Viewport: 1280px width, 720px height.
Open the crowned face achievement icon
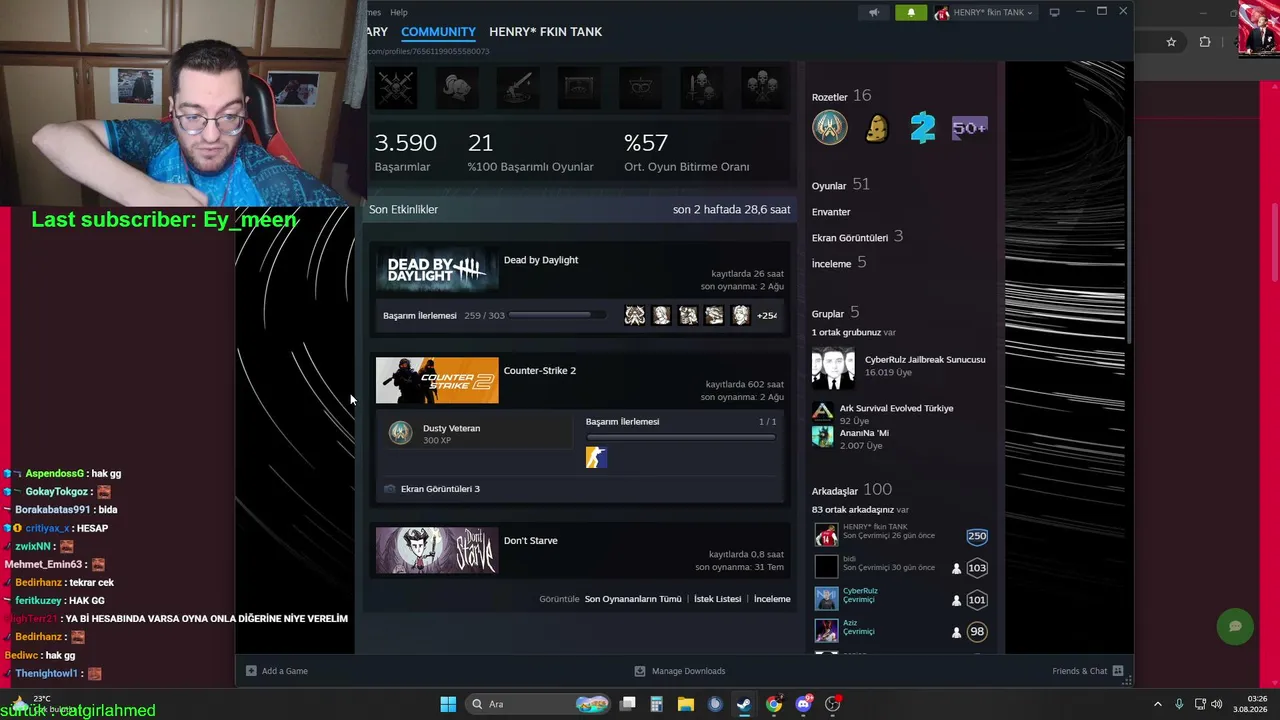(x=640, y=88)
